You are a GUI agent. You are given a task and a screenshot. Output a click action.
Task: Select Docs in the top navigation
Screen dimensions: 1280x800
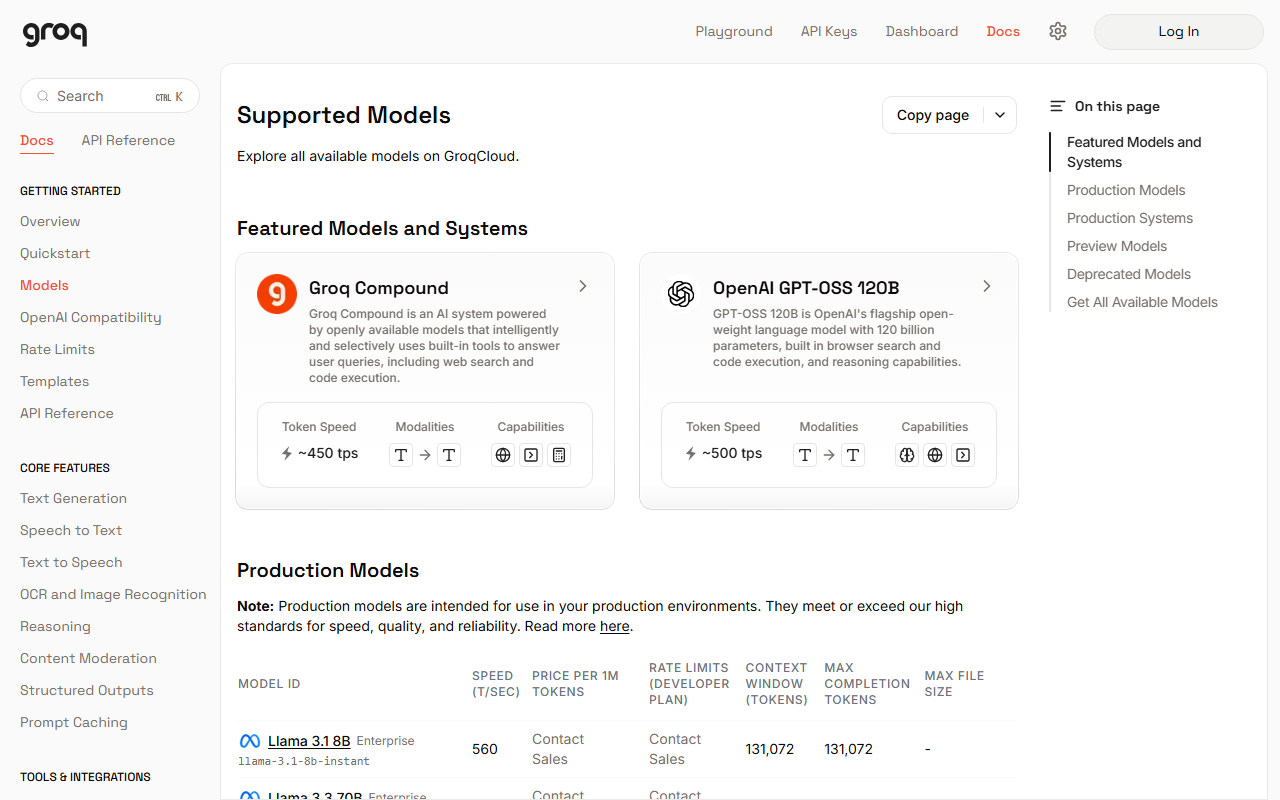pos(1003,31)
